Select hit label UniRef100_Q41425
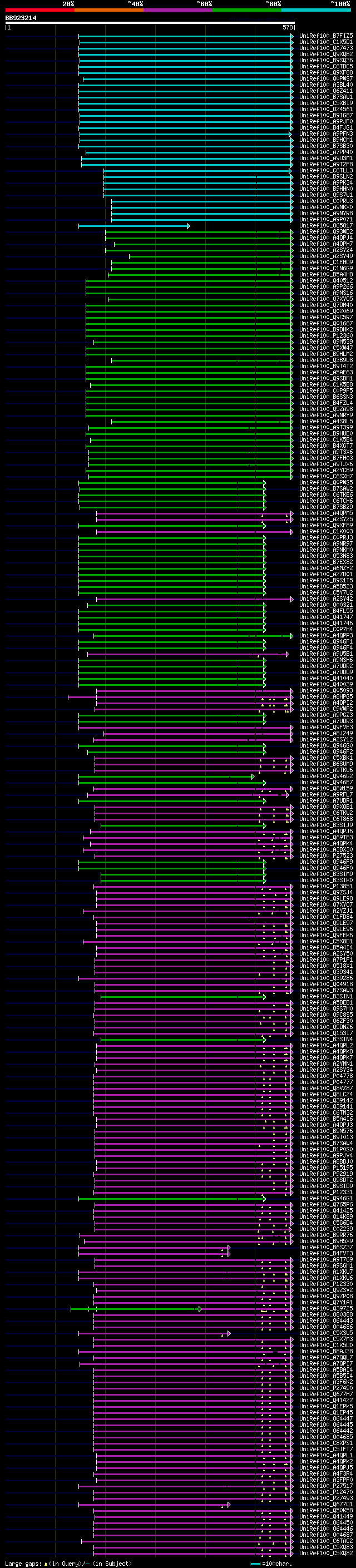 (326, 1211)
